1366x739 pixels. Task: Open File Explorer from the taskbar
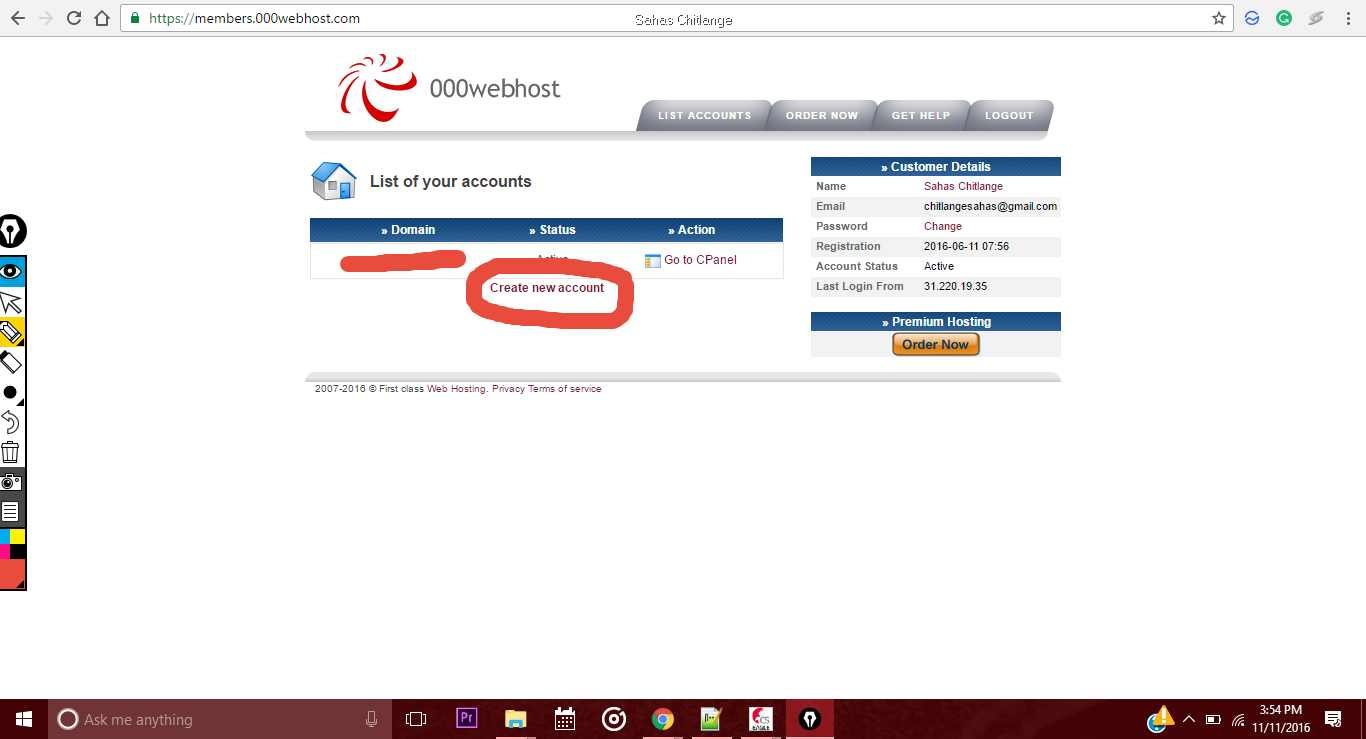(x=515, y=719)
